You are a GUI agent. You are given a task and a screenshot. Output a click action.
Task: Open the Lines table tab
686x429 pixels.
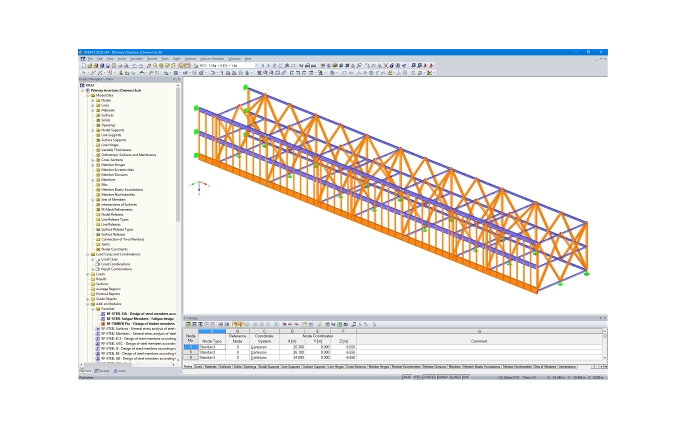[x=198, y=366]
